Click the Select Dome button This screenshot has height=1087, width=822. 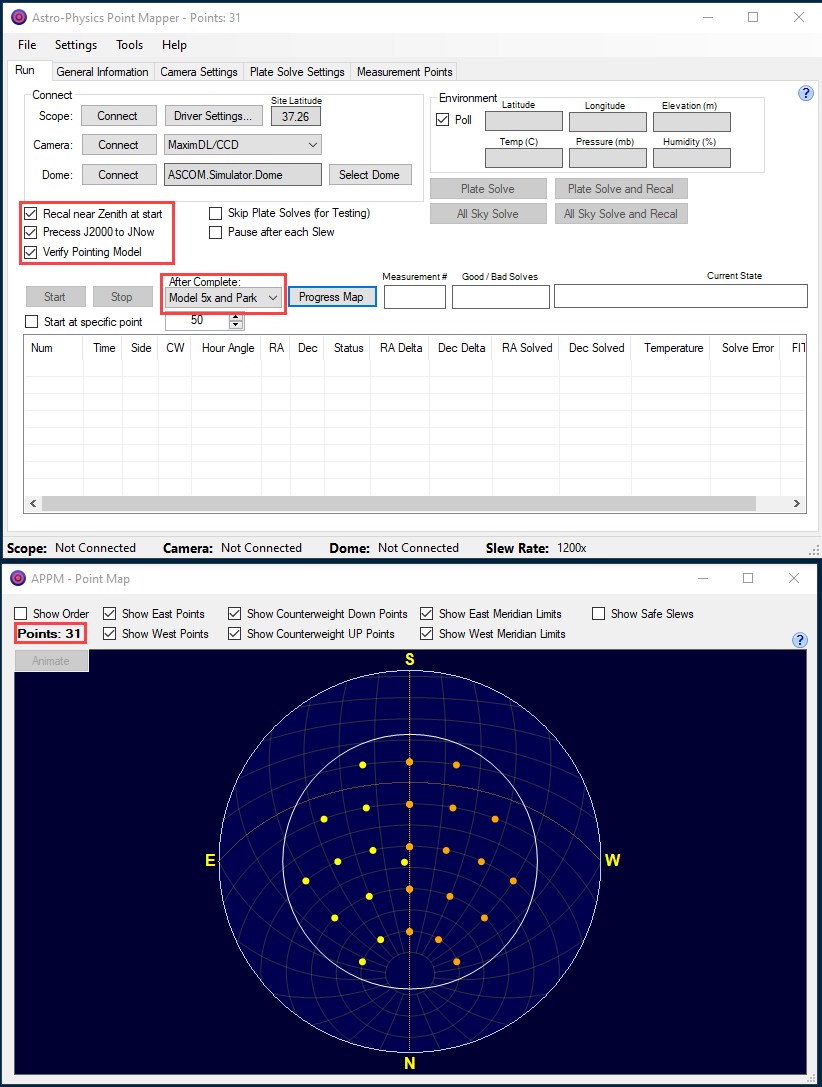370,175
